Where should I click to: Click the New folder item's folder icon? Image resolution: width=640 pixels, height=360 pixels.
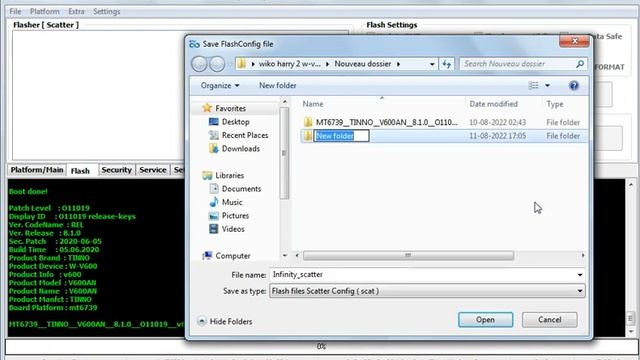point(308,136)
